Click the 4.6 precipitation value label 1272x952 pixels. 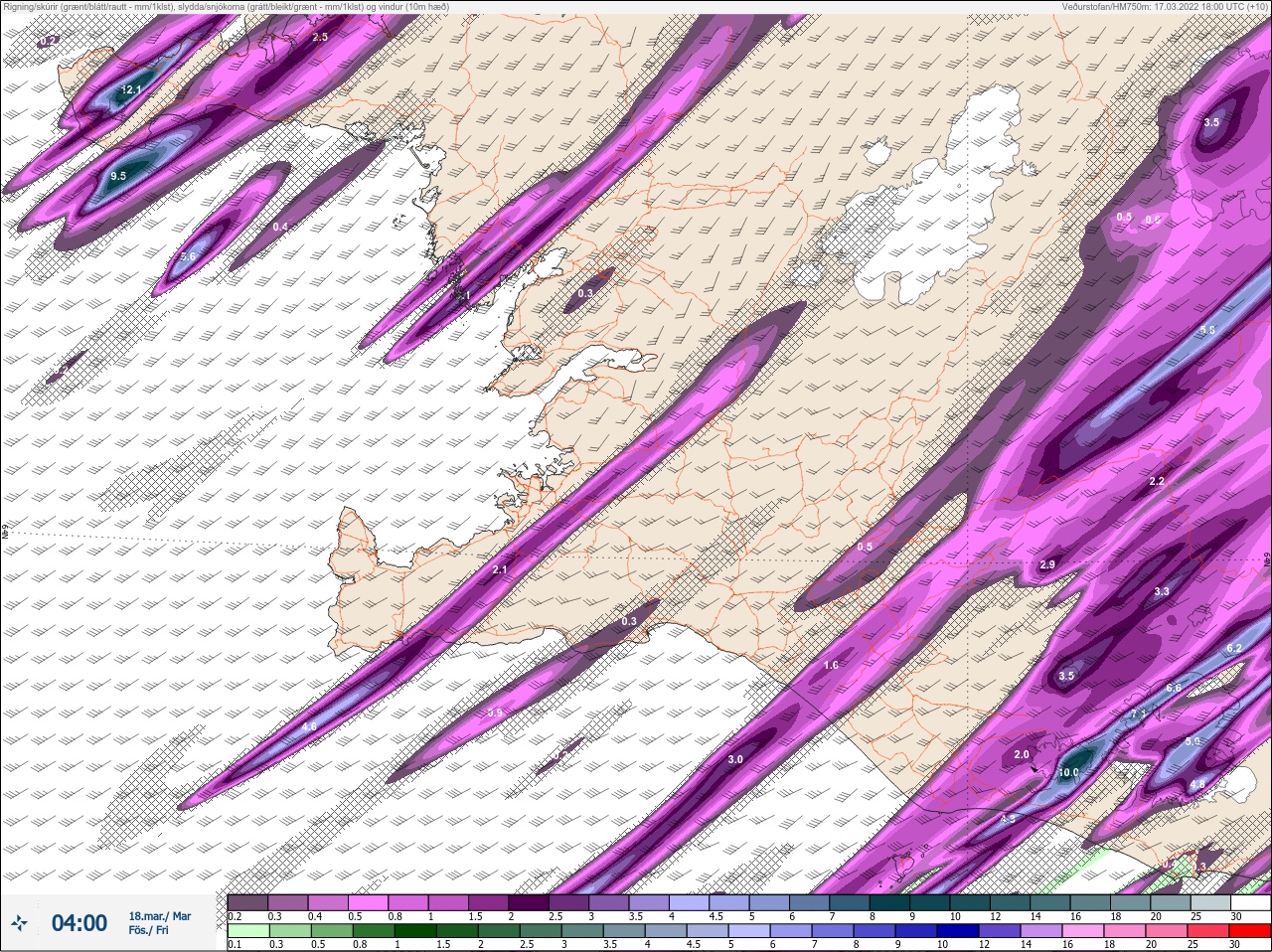pos(309,727)
